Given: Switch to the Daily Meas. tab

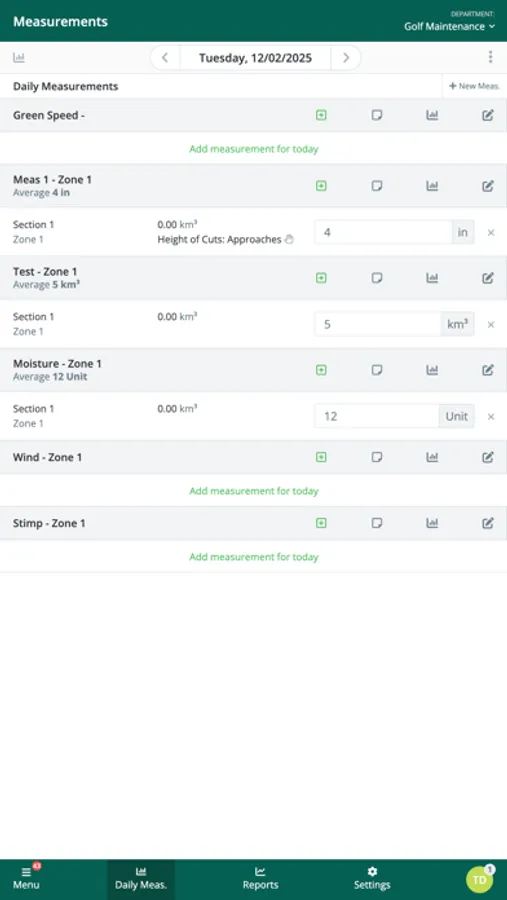Looking at the screenshot, I should (141, 879).
